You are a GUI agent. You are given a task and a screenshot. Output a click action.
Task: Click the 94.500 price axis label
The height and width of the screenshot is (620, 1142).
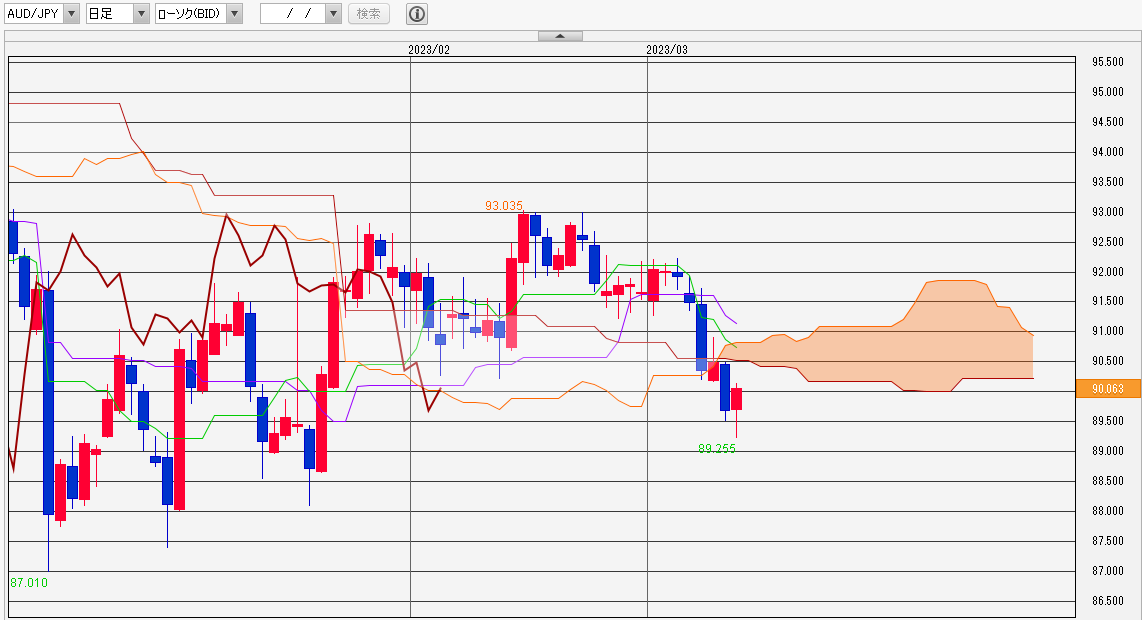(1108, 122)
